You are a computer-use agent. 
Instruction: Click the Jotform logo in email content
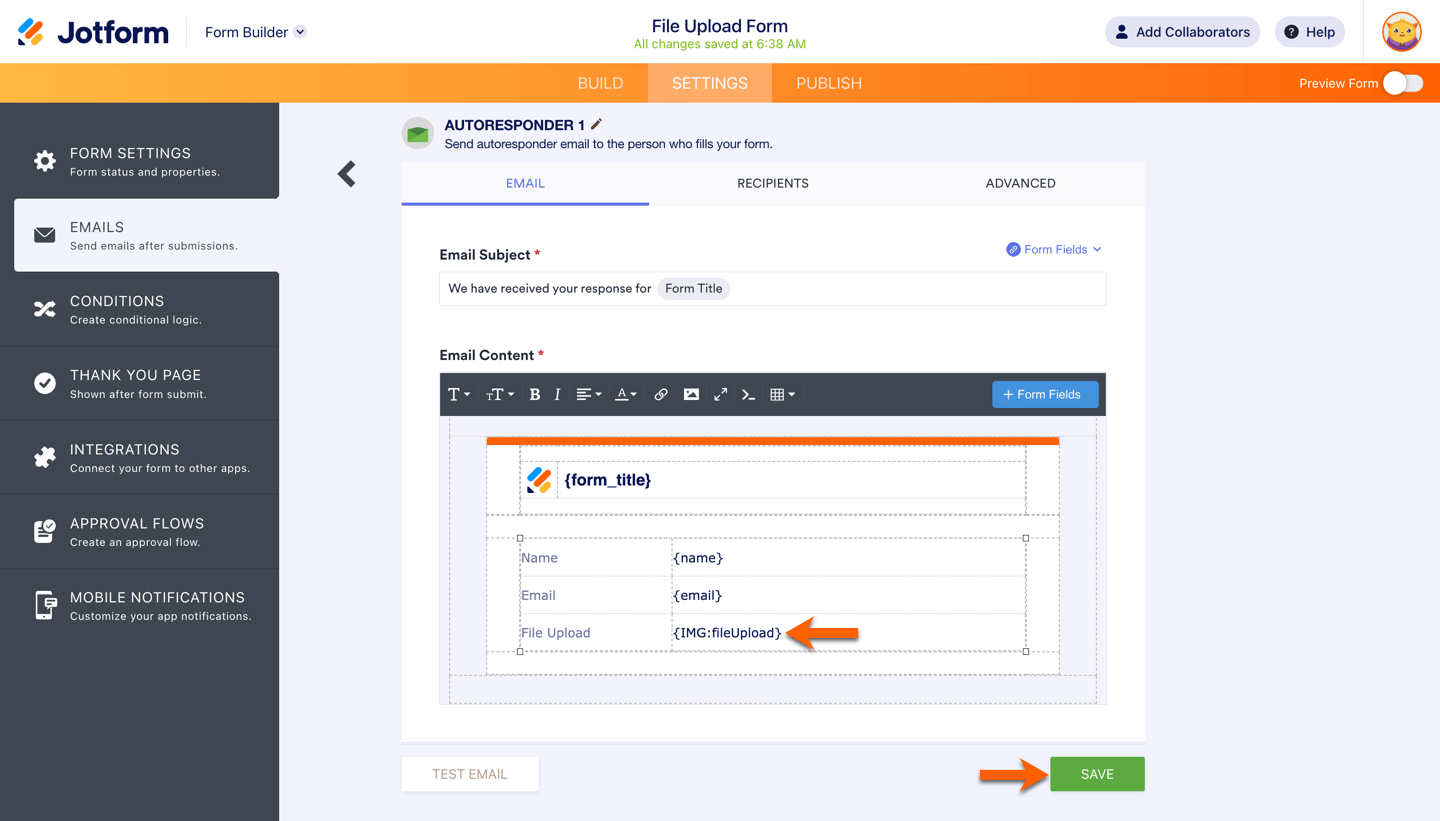(539, 480)
